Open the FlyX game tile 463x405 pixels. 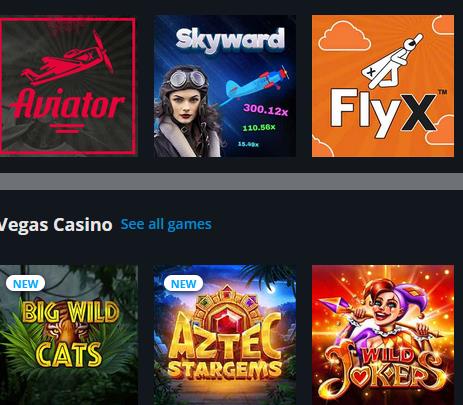coord(383,86)
